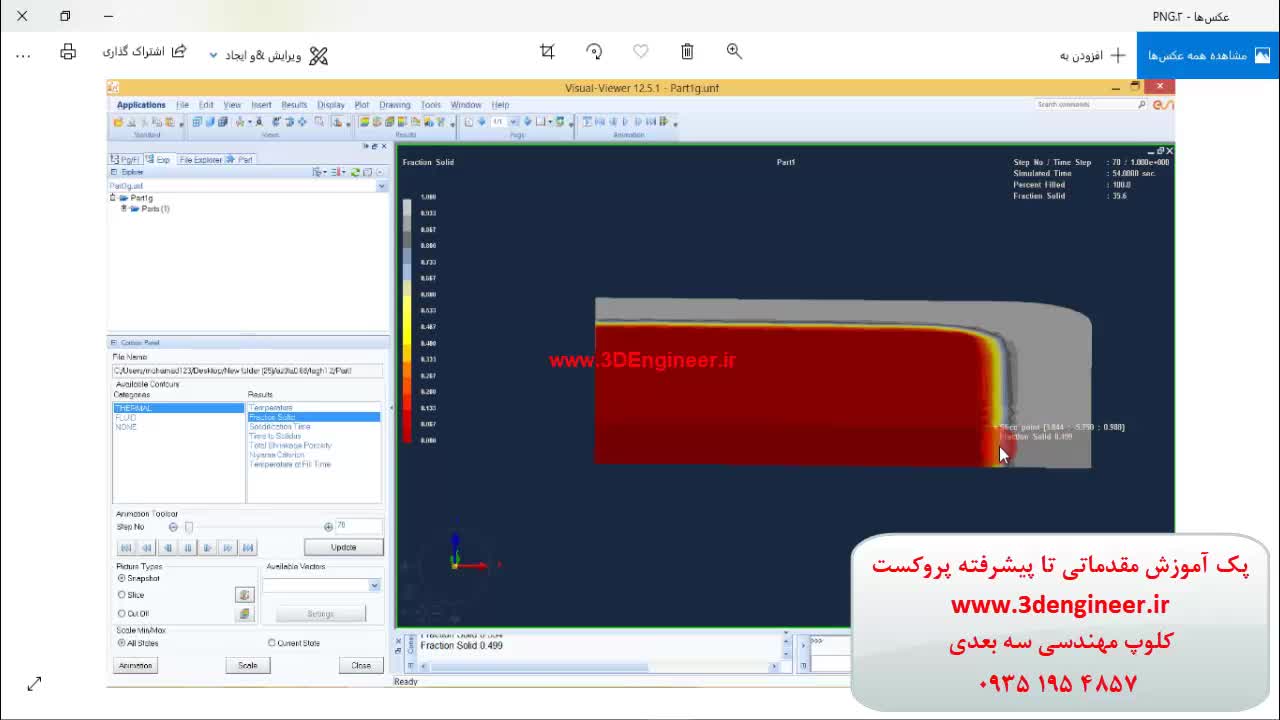The width and height of the screenshot is (1280, 720).
Task: Open the Available Vectors dropdown
Action: click(x=375, y=585)
